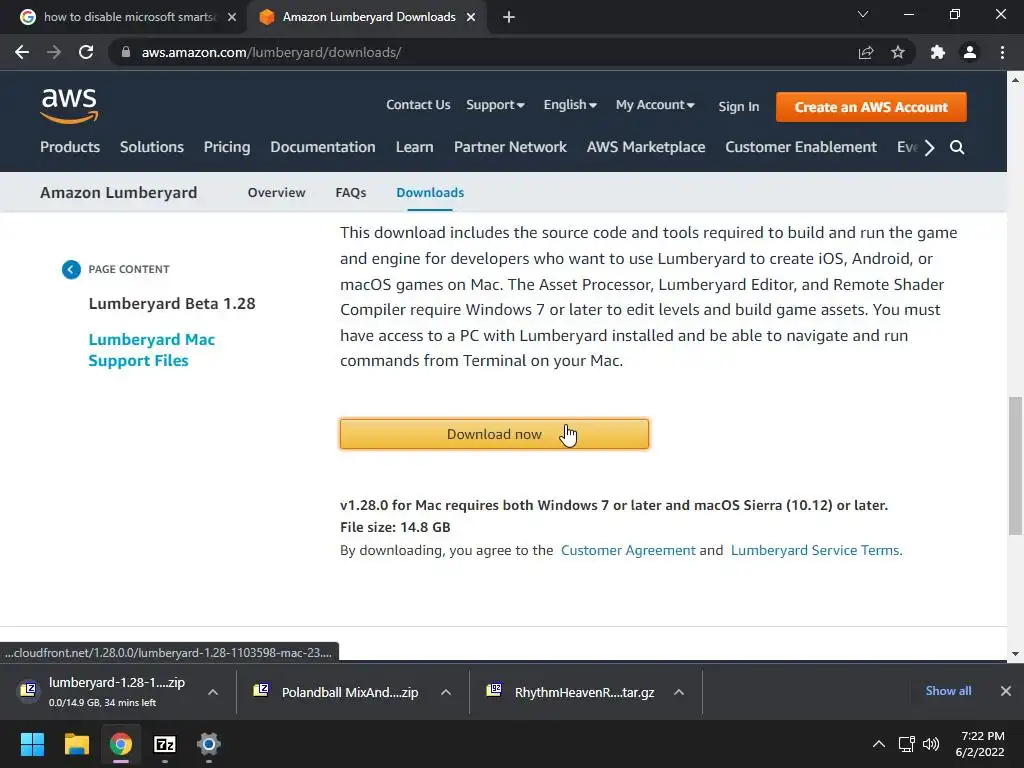Open the Learn menu

[x=414, y=147]
